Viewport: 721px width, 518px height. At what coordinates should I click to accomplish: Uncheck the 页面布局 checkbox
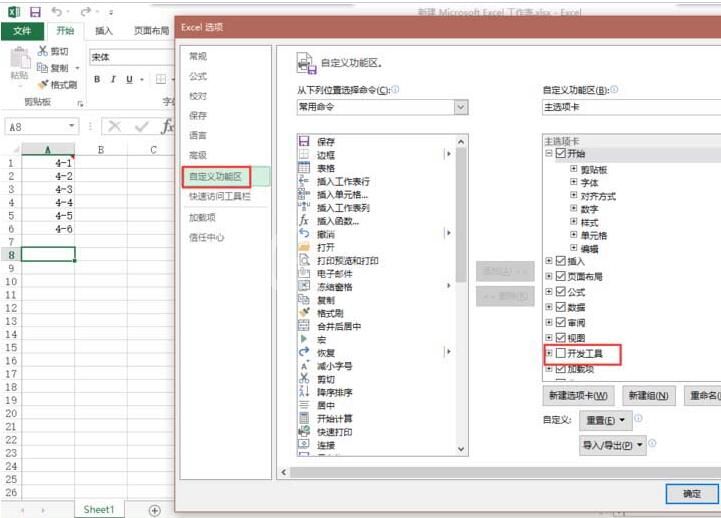561,276
